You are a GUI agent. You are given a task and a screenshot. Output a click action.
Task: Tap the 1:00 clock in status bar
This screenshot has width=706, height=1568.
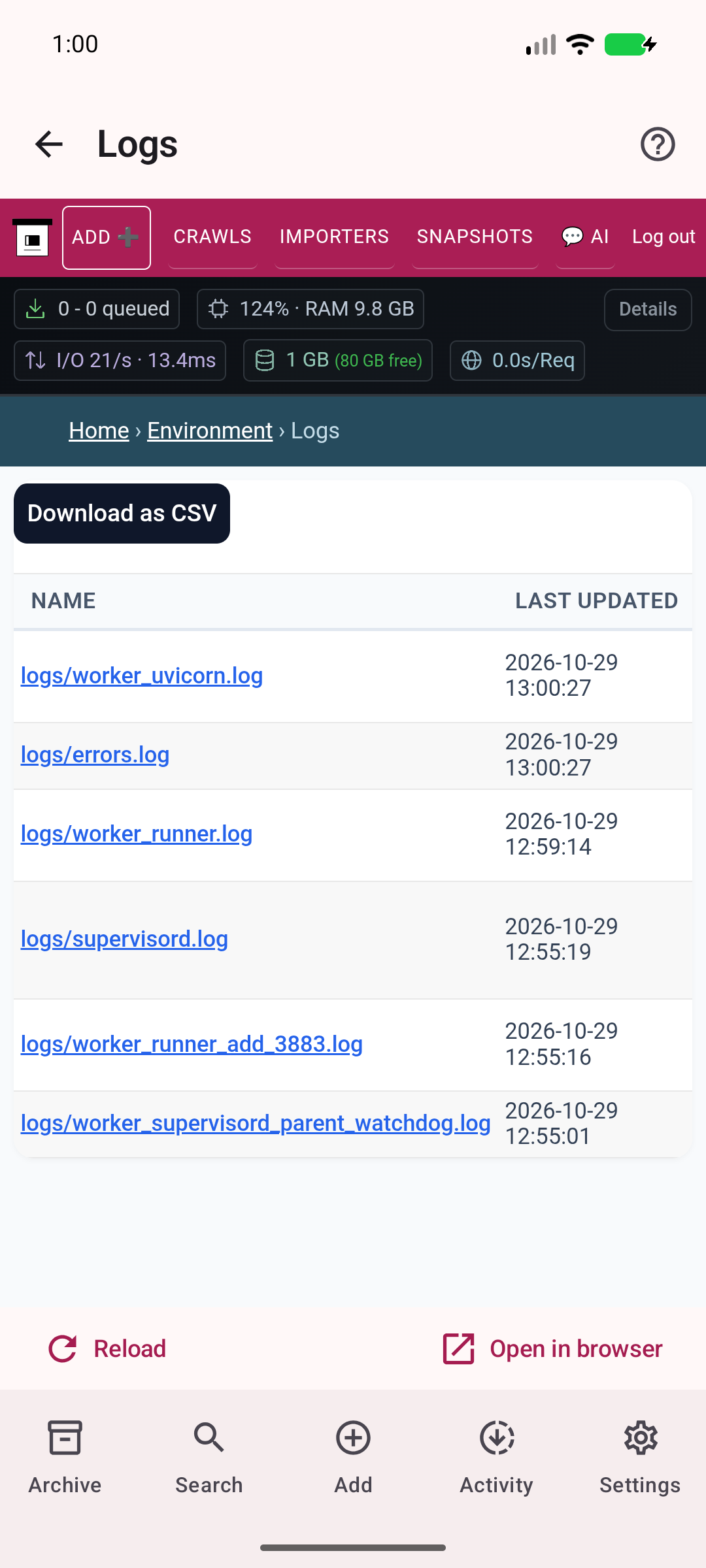pos(75,44)
